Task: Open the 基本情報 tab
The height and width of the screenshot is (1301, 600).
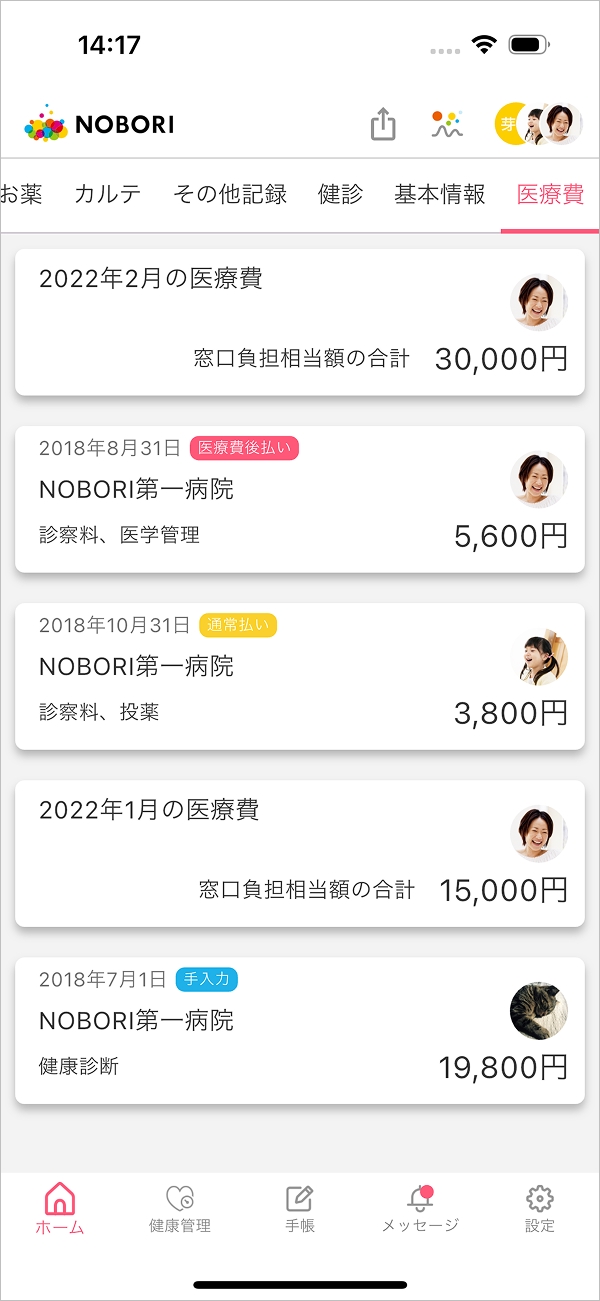Action: pyautogui.click(x=440, y=194)
